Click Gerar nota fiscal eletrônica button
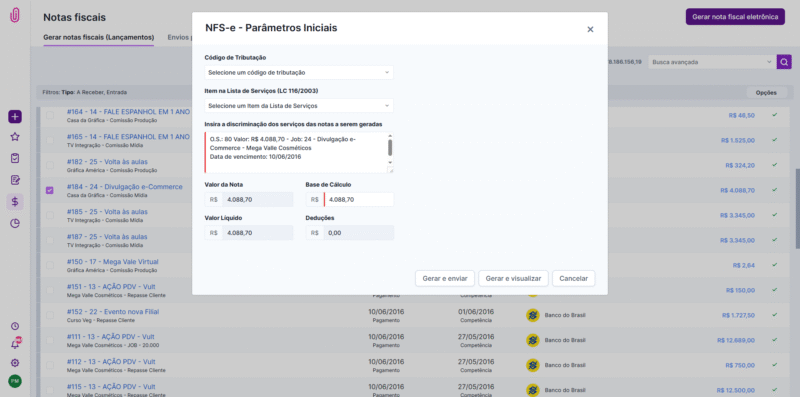This screenshot has width=800, height=397. click(x=735, y=16)
